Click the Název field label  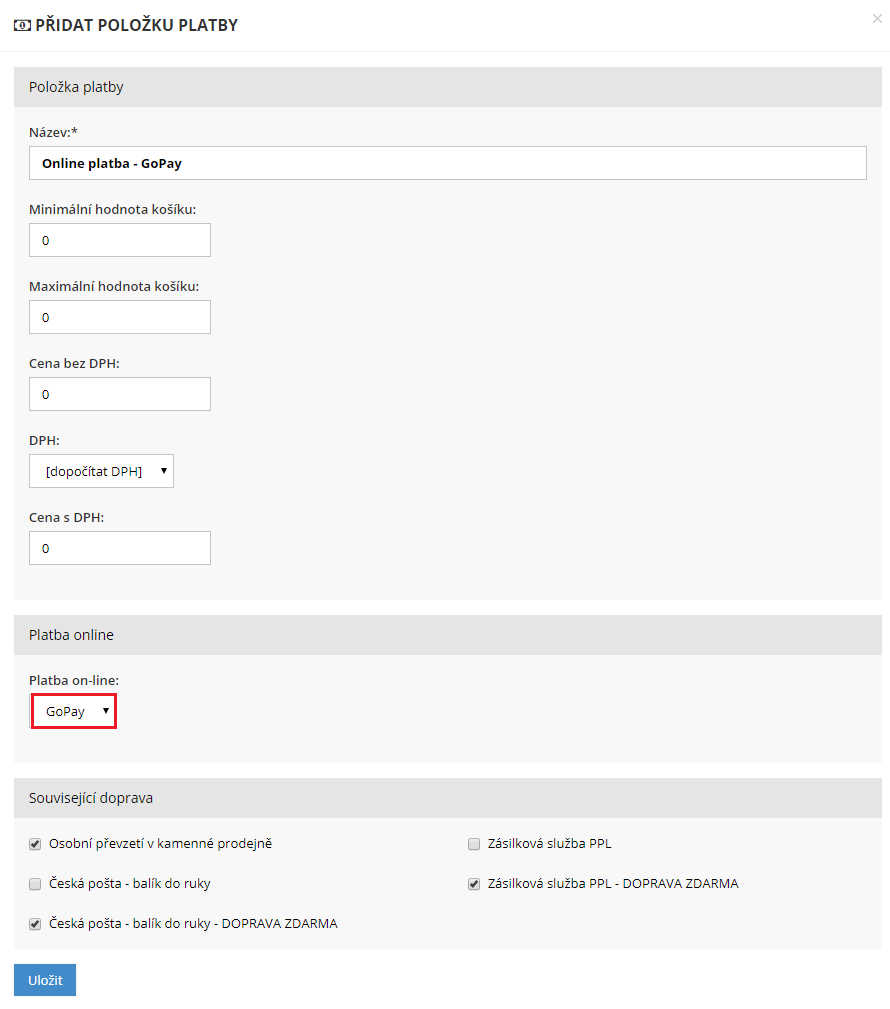tap(53, 132)
